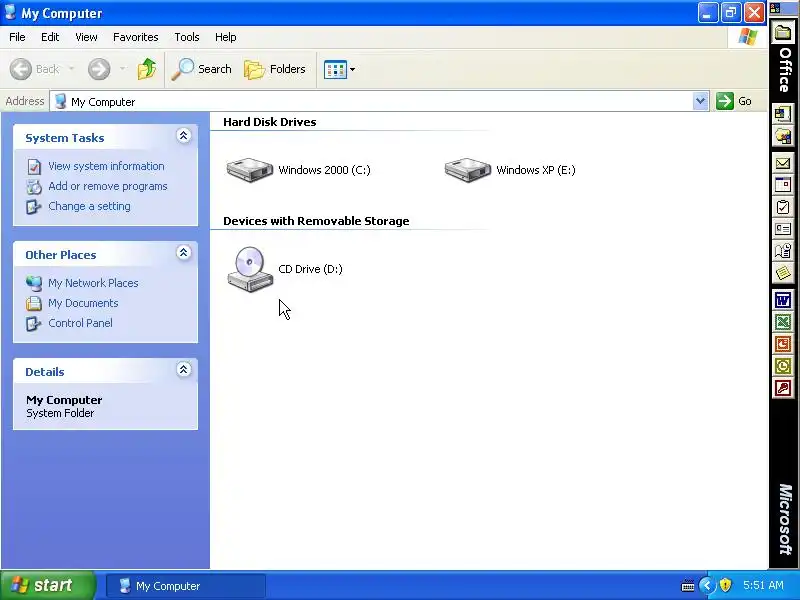Click New Note yellow sticky icon
The image size is (800, 600).
[783, 273]
